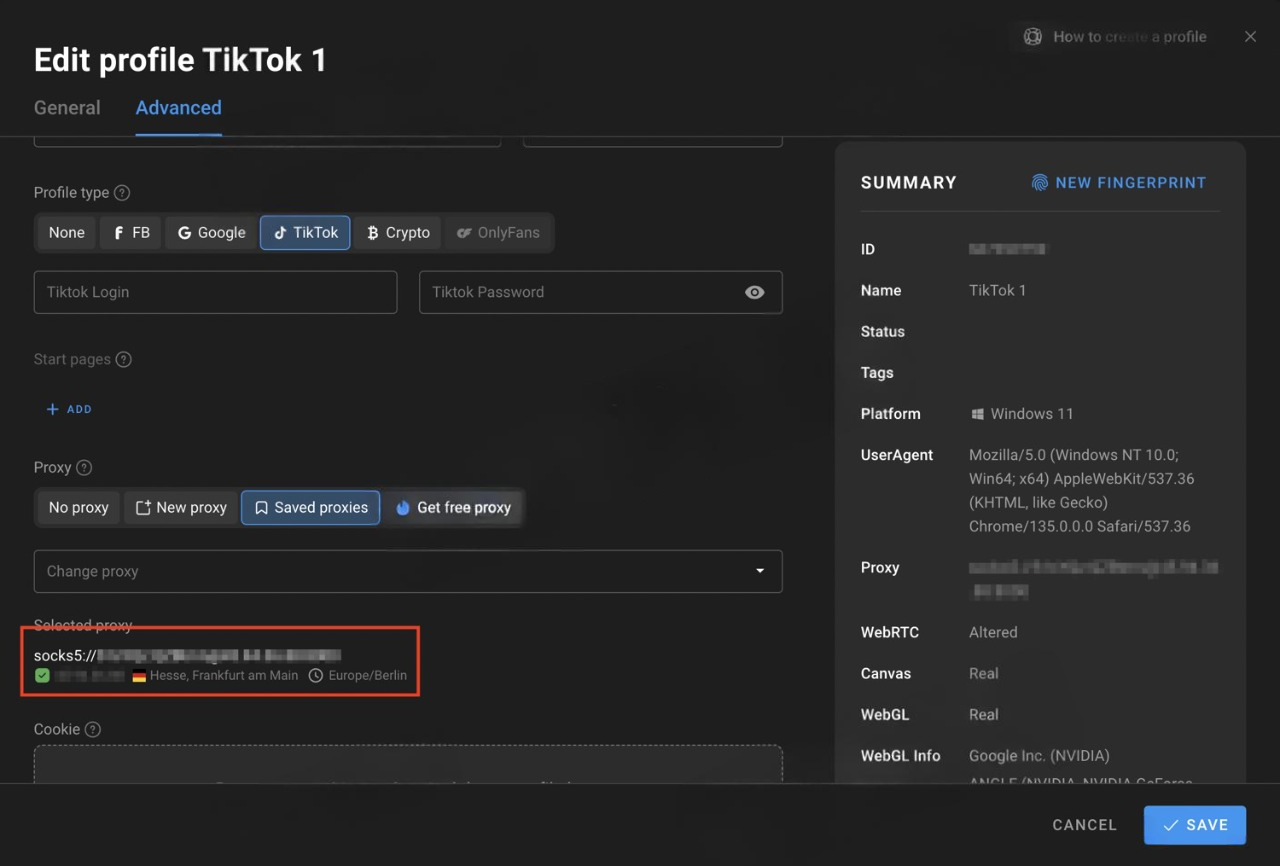Click the green proxy status check icon
Image resolution: width=1280 pixels, height=866 pixels.
click(x=42, y=676)
